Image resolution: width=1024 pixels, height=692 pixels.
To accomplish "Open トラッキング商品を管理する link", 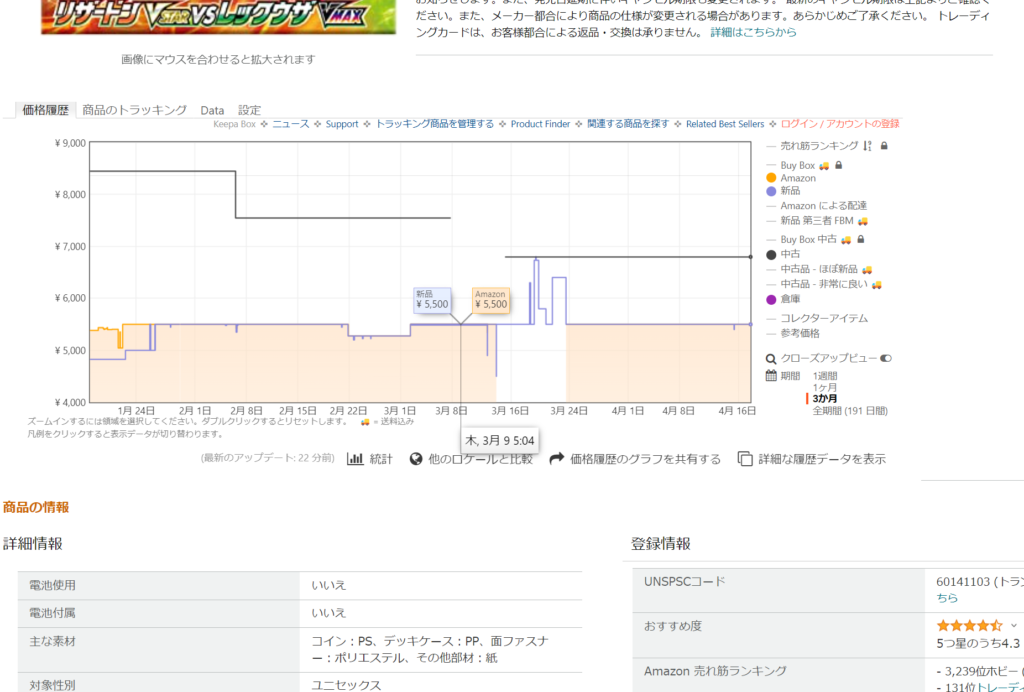I will coord(434,124).
